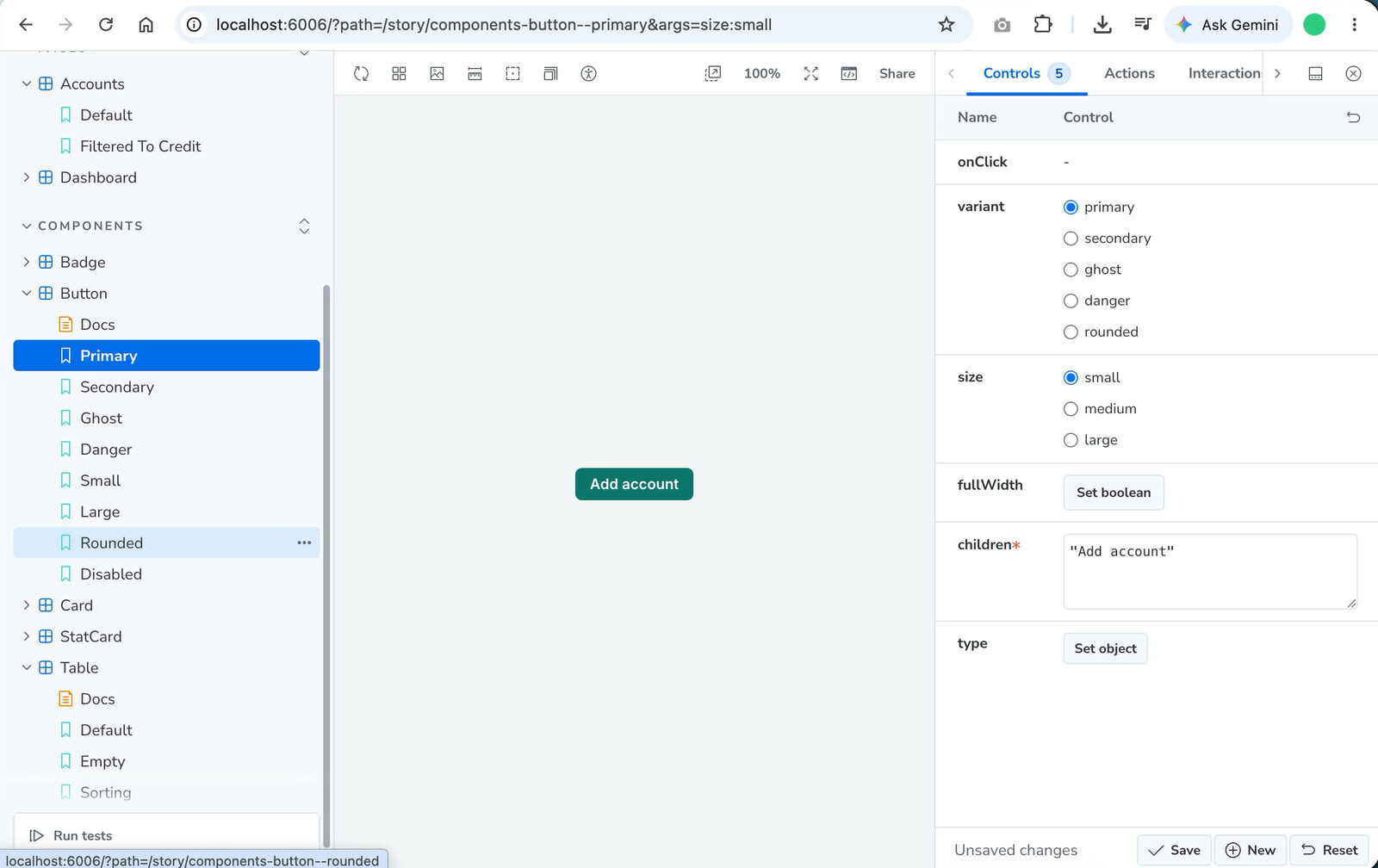Collapse the COMPONENTS section
Viewport: 1378px width, 868px height.
pos(26,226)
